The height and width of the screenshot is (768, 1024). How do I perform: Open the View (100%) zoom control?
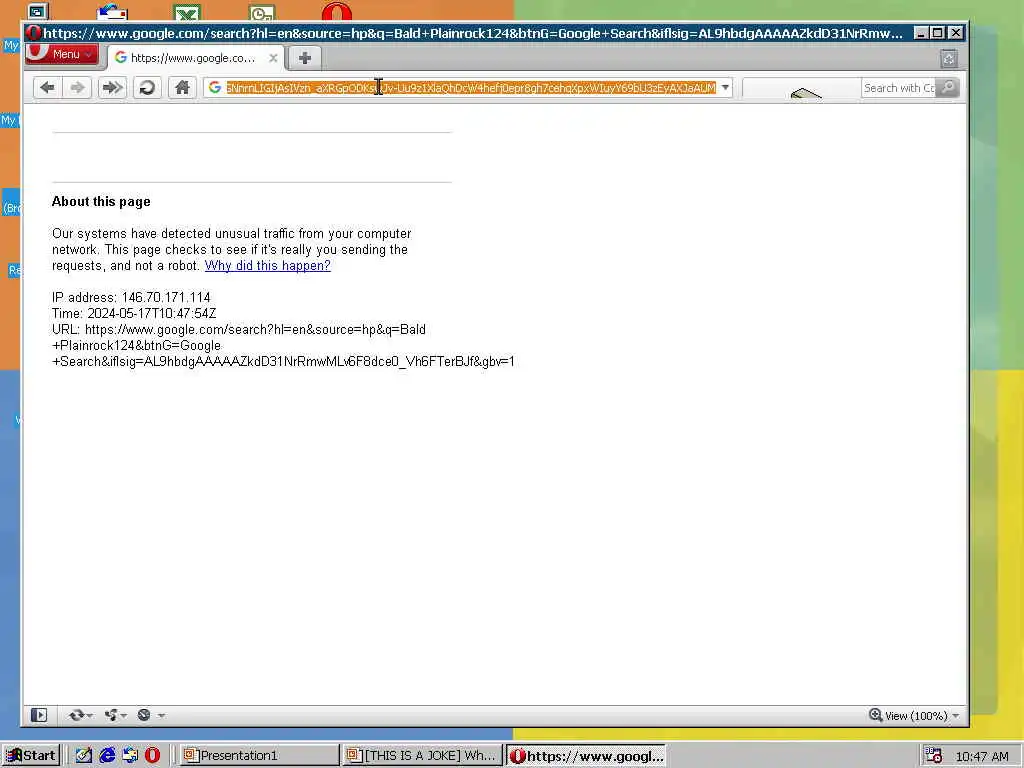point(914,716)
